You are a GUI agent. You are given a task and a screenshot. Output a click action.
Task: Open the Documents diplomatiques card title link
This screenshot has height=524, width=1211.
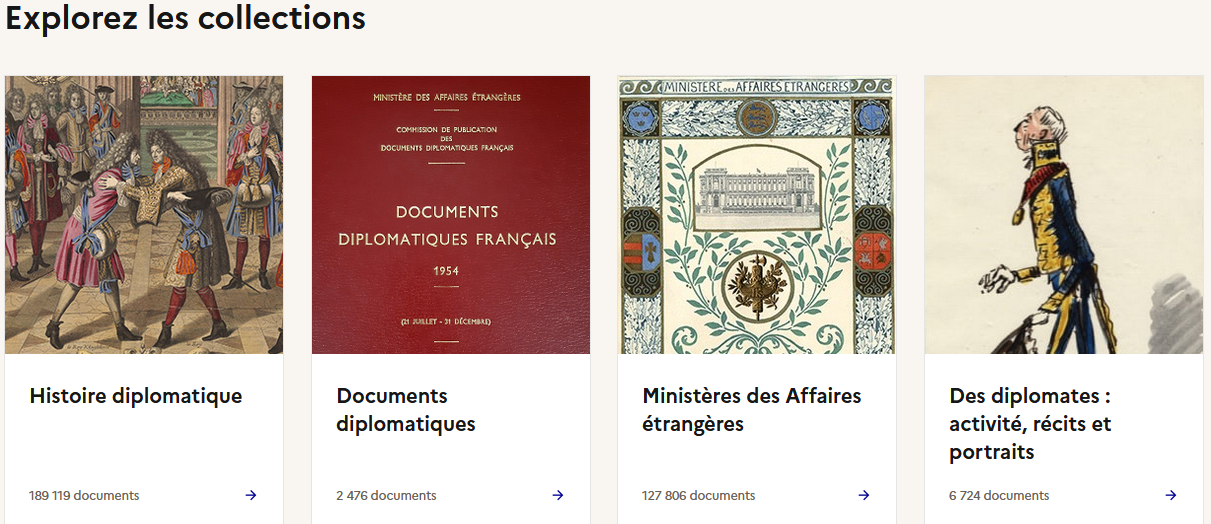pos(406,410)
